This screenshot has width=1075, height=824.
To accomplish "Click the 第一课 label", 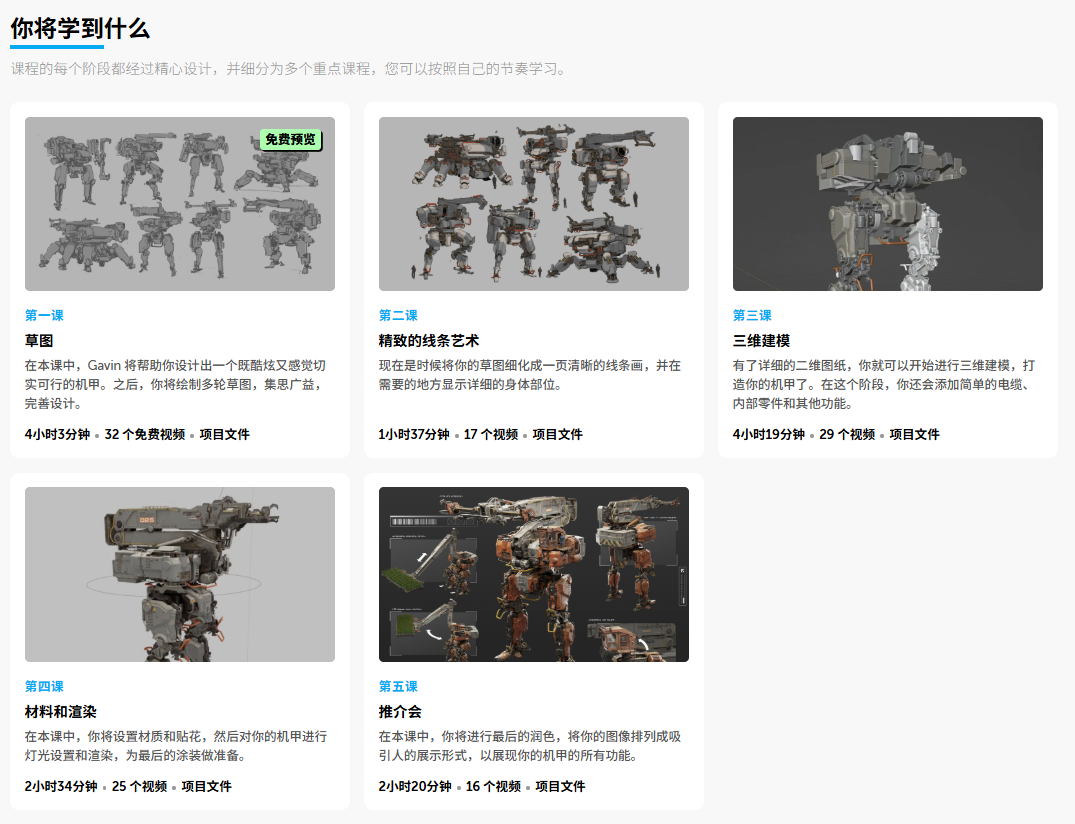I will point(44,315).
